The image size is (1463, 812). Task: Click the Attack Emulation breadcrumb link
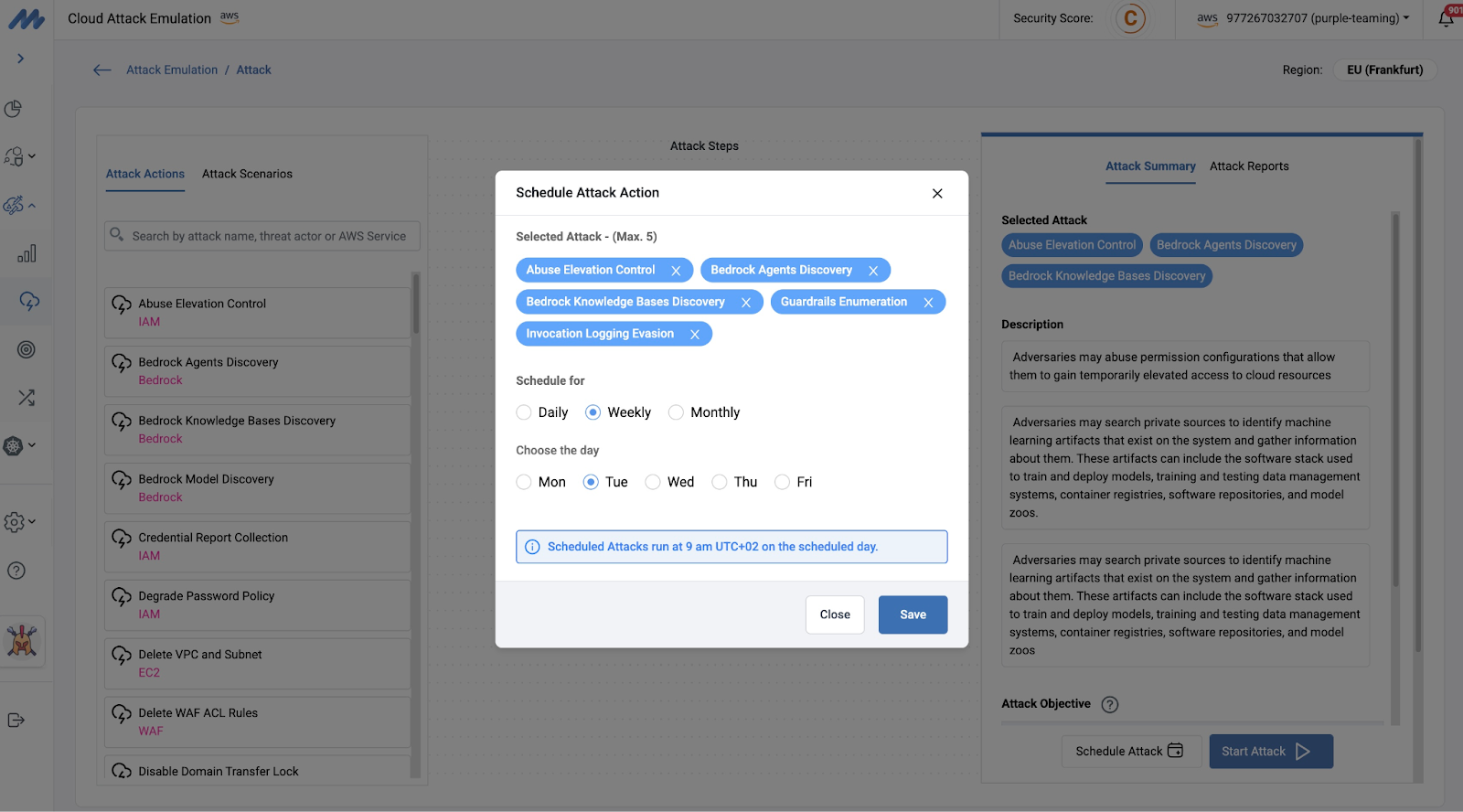click(x=172, y=70)
